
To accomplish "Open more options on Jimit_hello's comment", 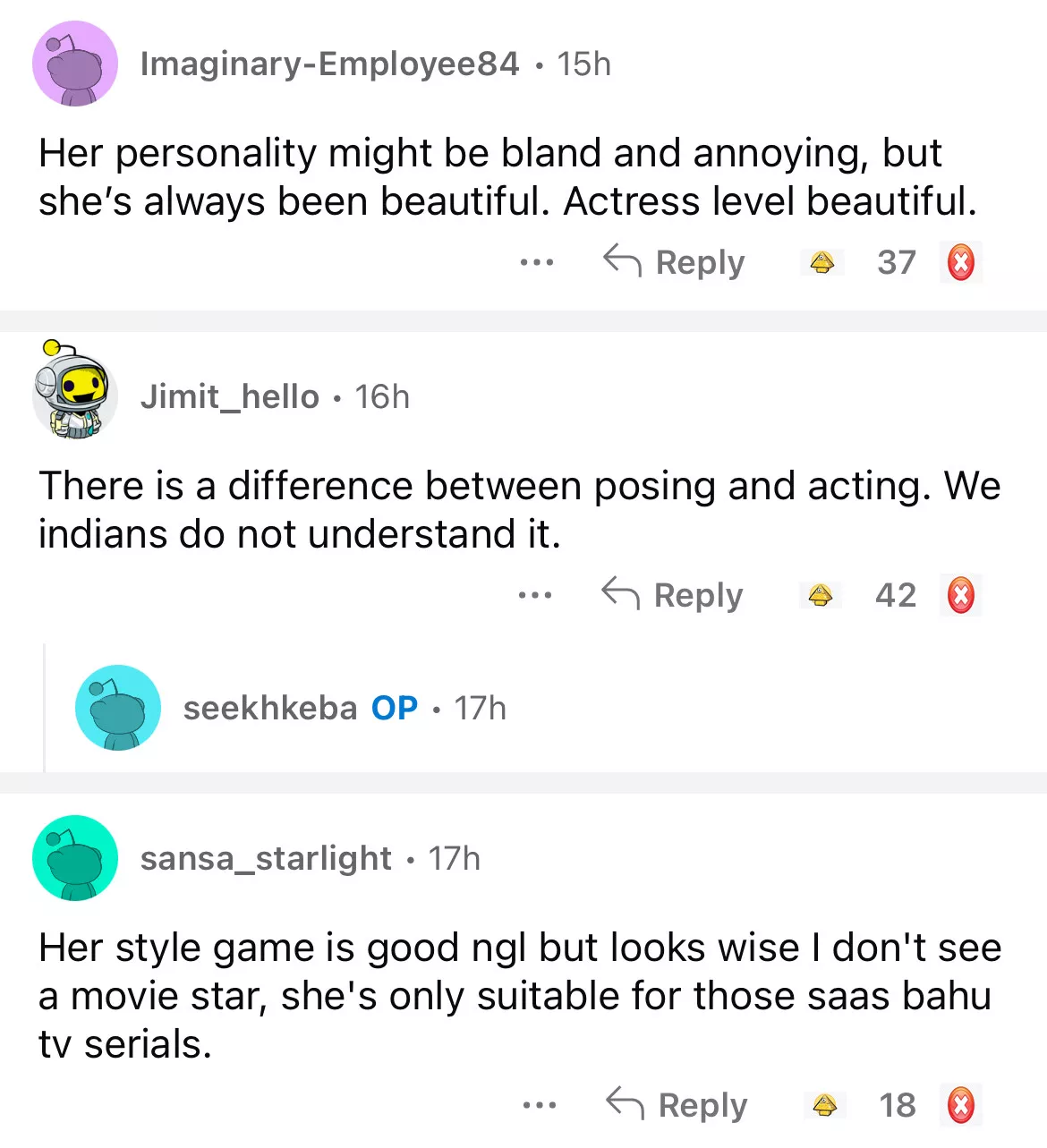I will (535, 595).
